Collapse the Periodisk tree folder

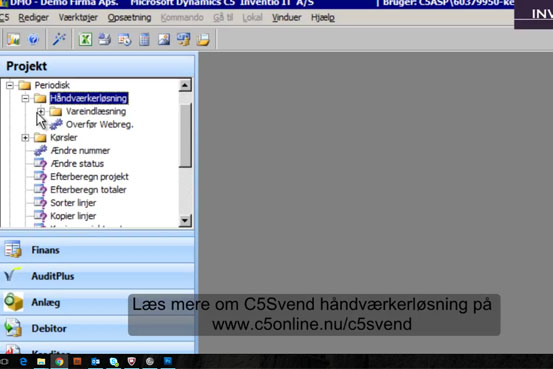pyautogui.click(x=10, y=85)
